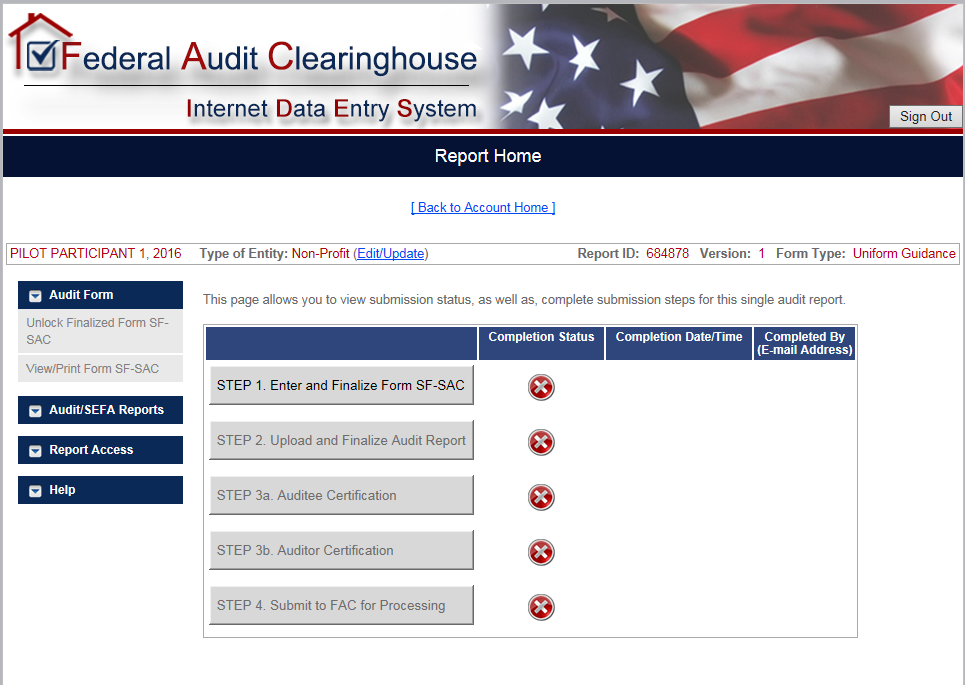This screenshot has height=685, width=965.
Task: Open the Report Access menu header
Action: pos(100,450)
